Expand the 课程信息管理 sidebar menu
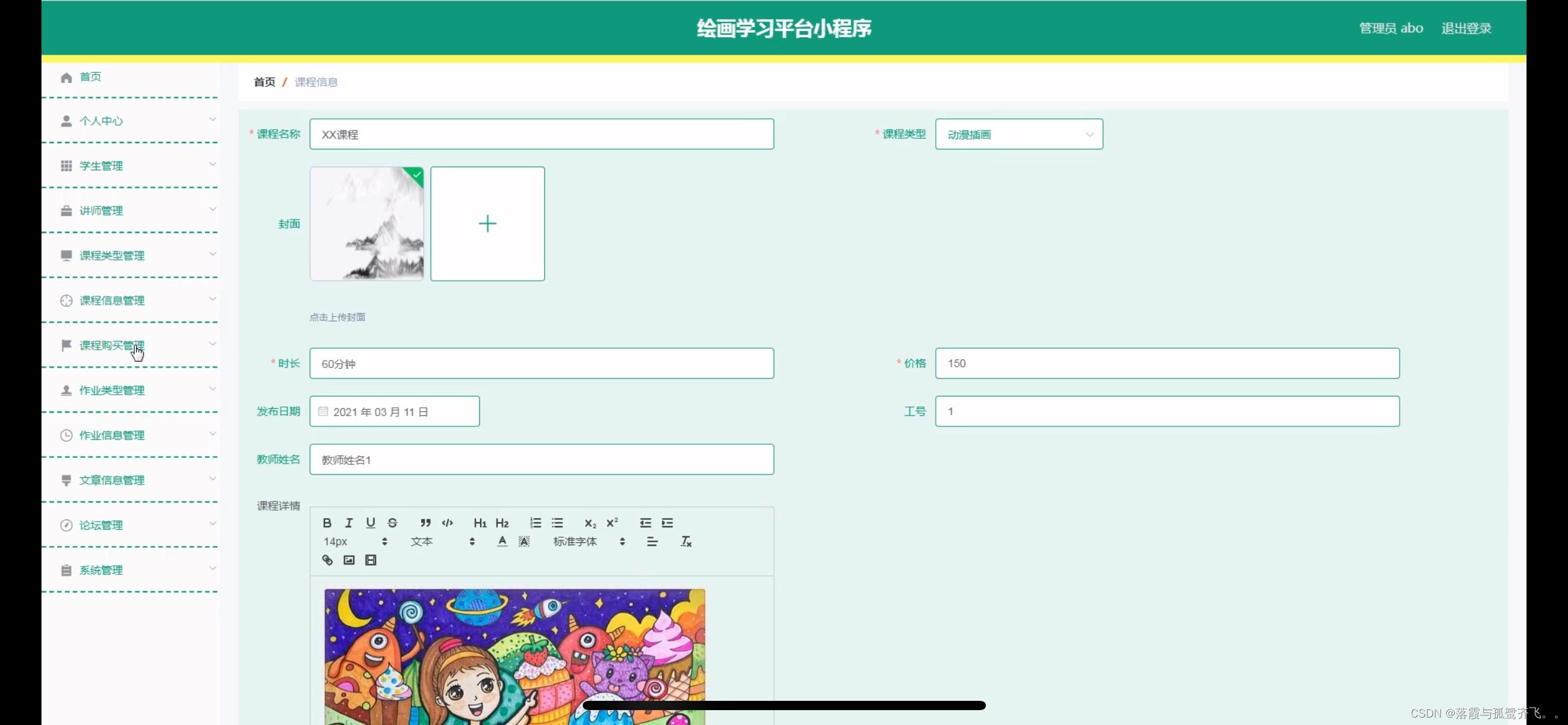This screenshot has height=725, width=1568. point(130,301)
